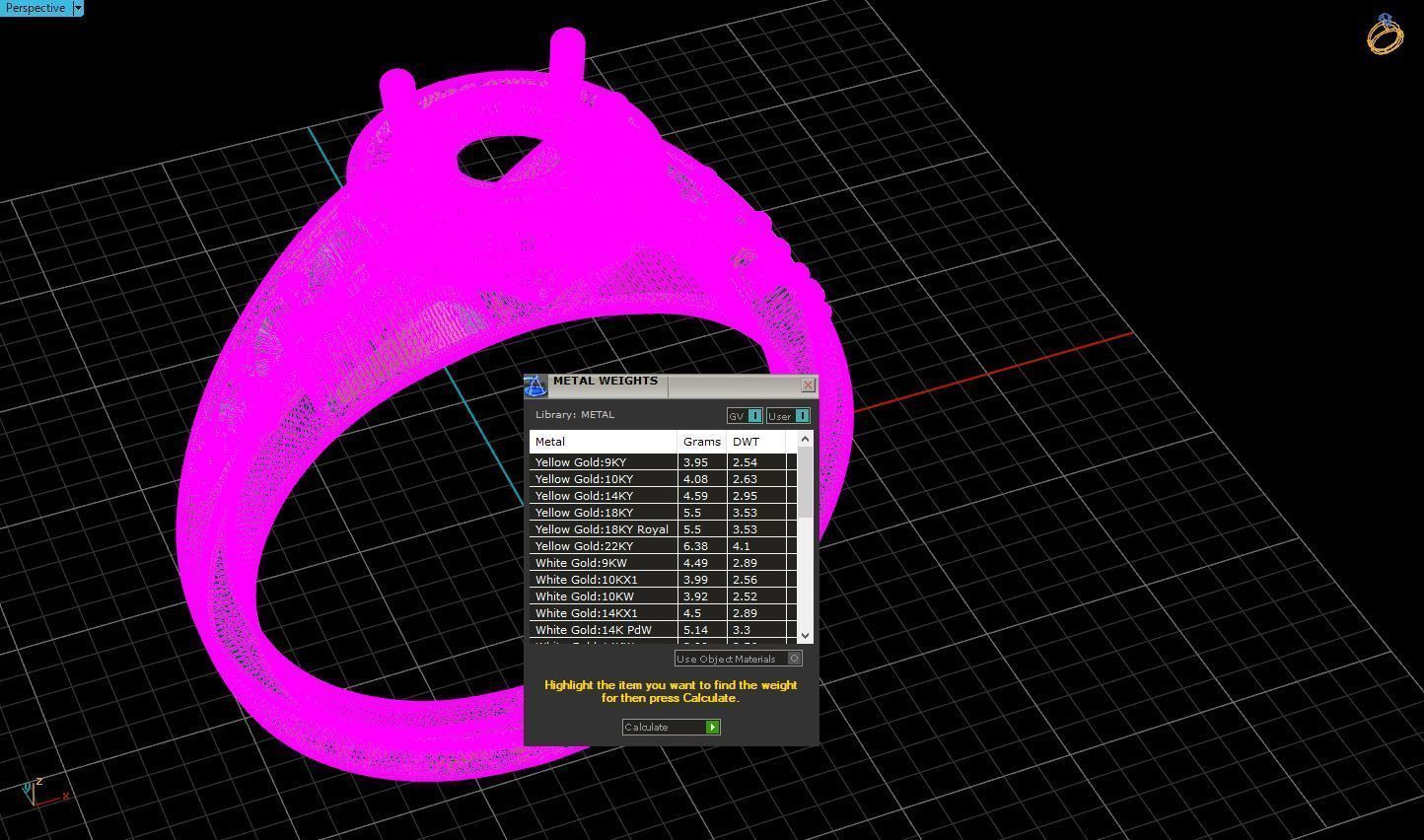The width and height of the screenshot is (1424, 840).
Task: Click the 5.14 grams value for 14K PdW
Action: [695, 630]
